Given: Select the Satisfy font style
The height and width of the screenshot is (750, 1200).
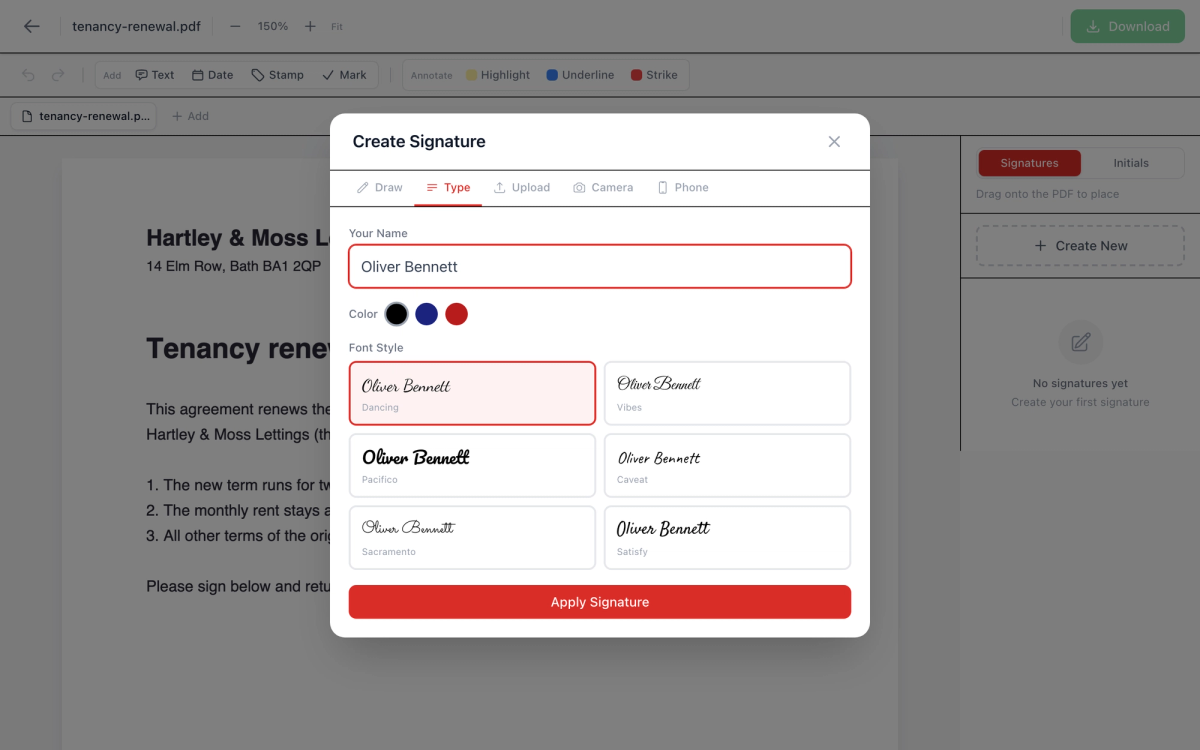Looking at the screenshot, I should click(x=727, y=538).
